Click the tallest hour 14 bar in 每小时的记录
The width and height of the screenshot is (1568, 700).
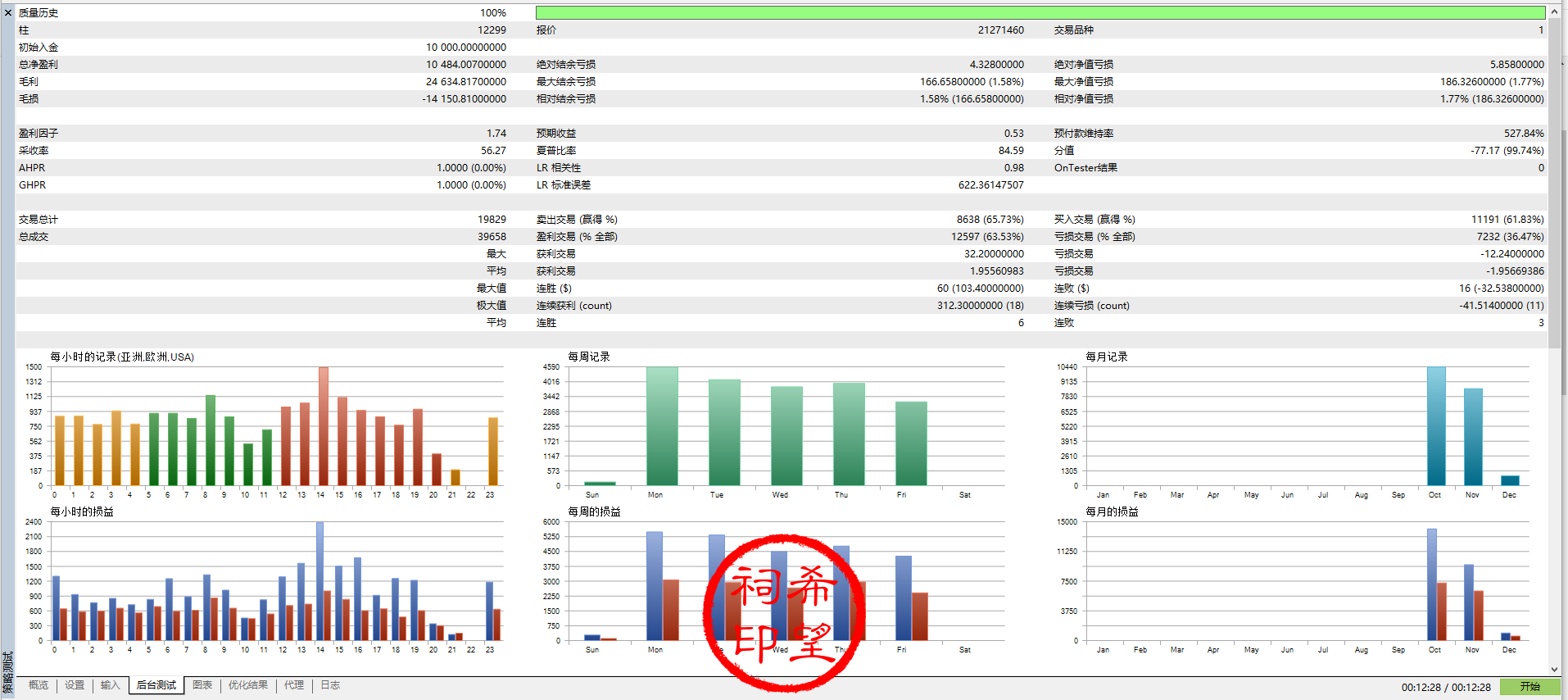tap(324, 426)
